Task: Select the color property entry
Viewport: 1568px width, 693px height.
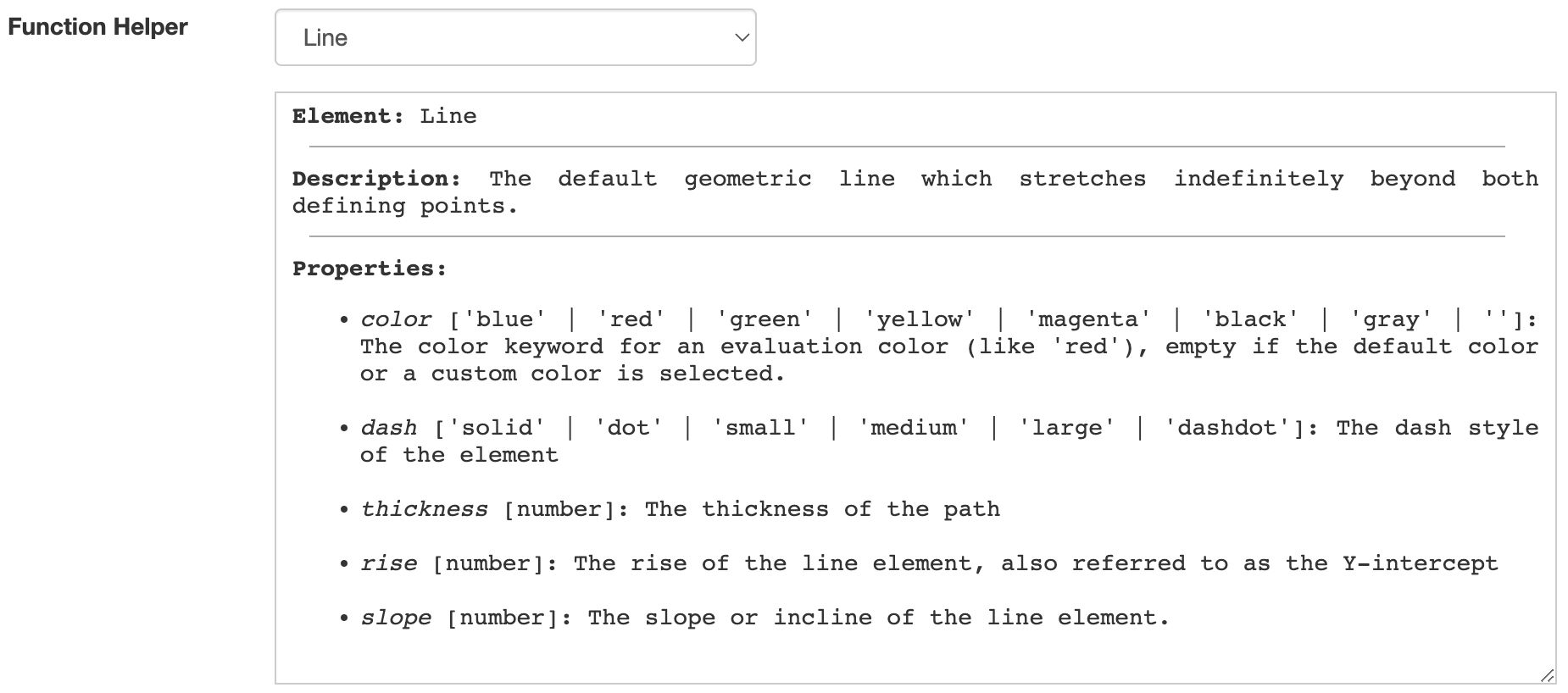Action: [395, 318]
